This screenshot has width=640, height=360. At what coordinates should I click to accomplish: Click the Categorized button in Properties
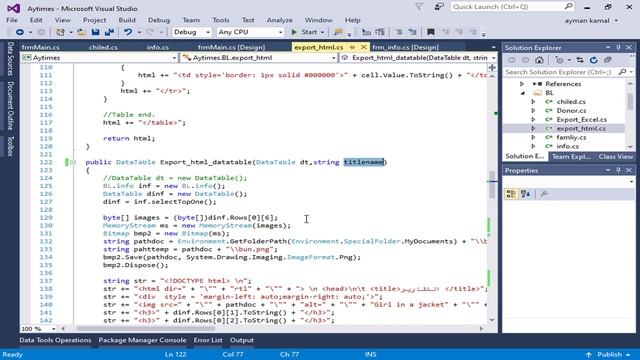tap(511, 194)
